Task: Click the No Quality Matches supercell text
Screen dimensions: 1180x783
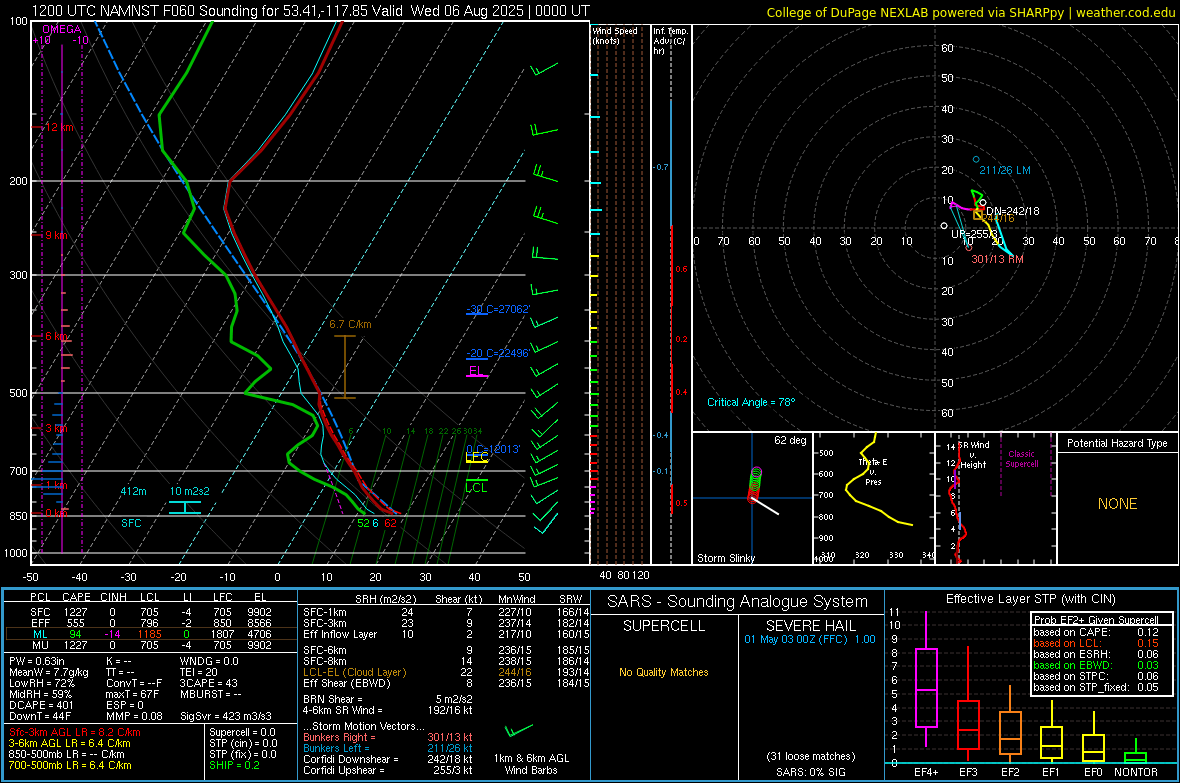Action: (664, 672)
